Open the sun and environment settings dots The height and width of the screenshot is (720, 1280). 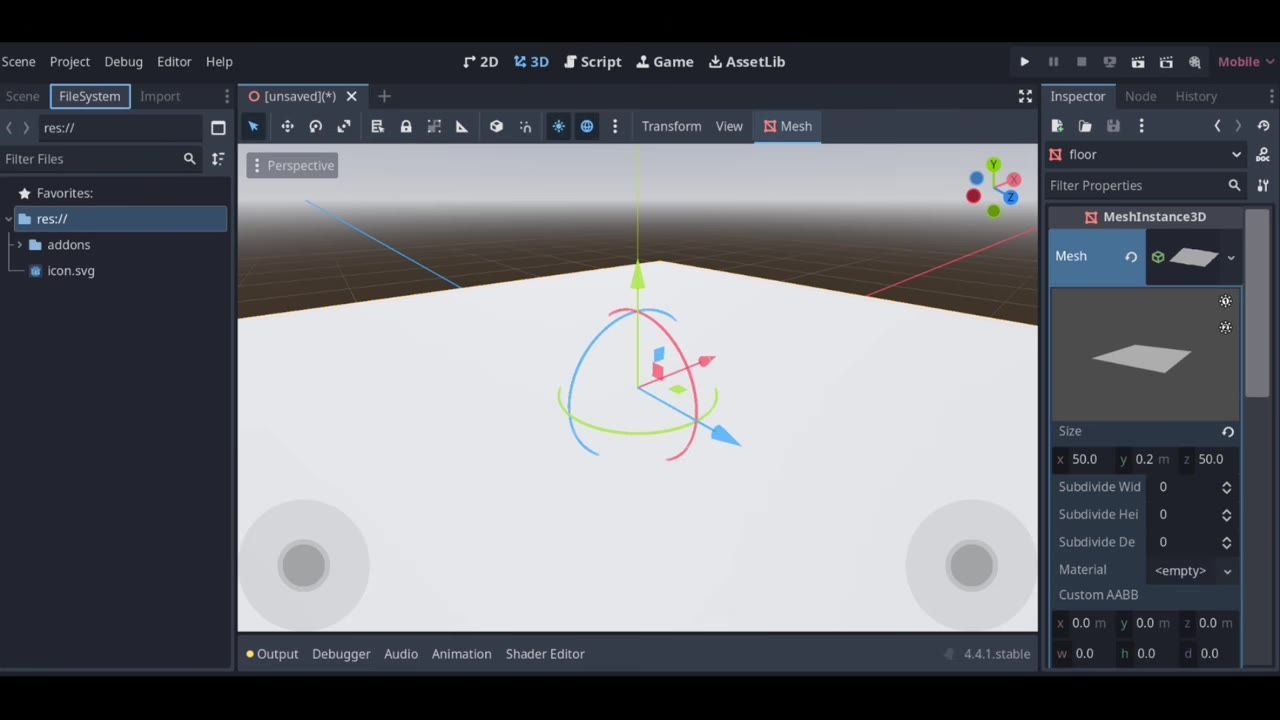[x=615, y=126]
